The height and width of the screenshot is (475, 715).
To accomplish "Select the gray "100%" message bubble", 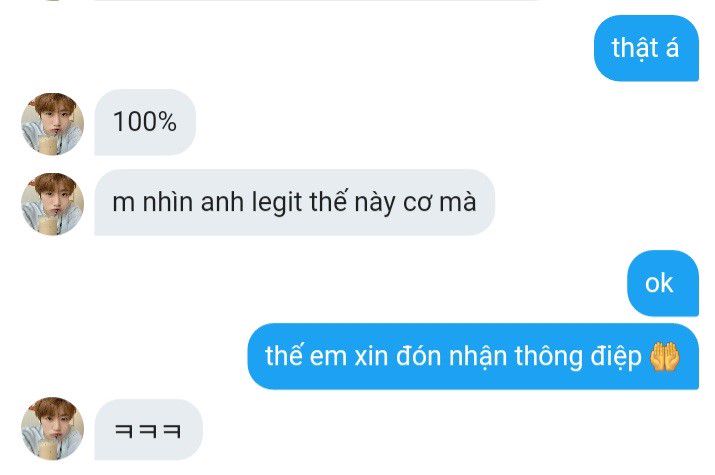I will coord(145,122).
